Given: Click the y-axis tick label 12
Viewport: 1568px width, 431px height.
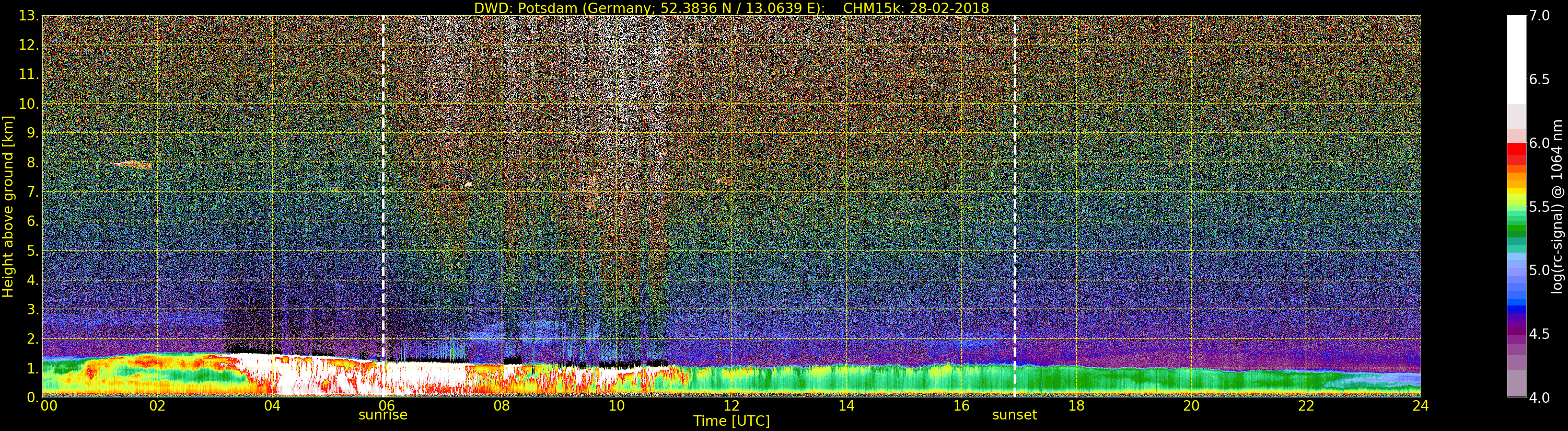Looking at the screenshot, I should click(x=29, y=45).
